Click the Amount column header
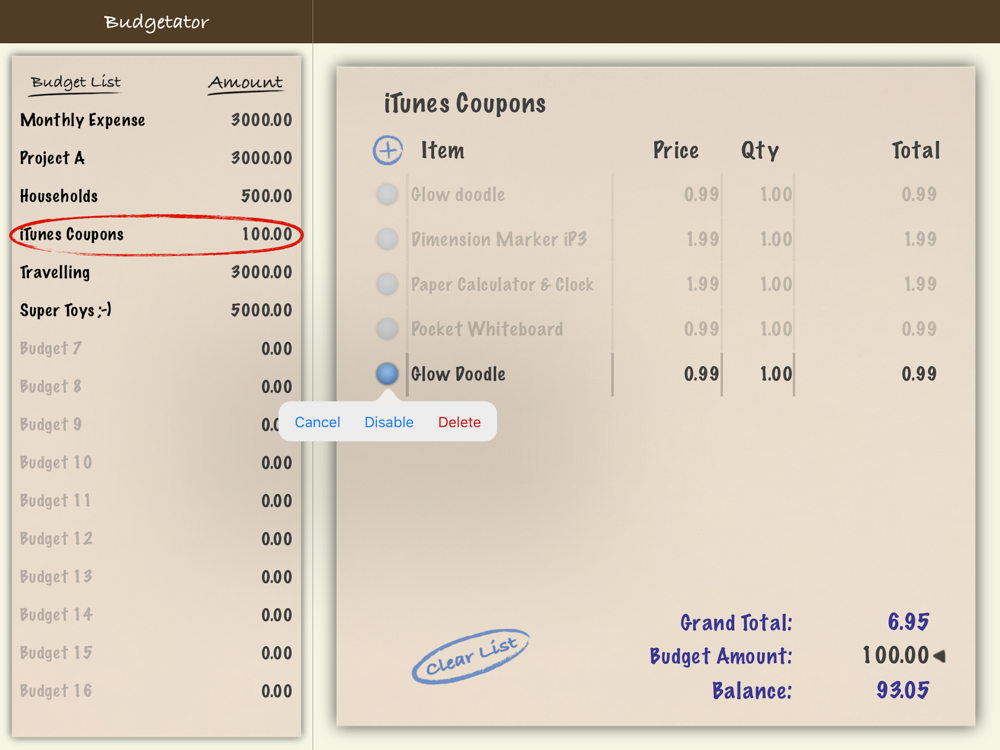The height and width of the screenshot is (750, 1000). tap(245, 82)
